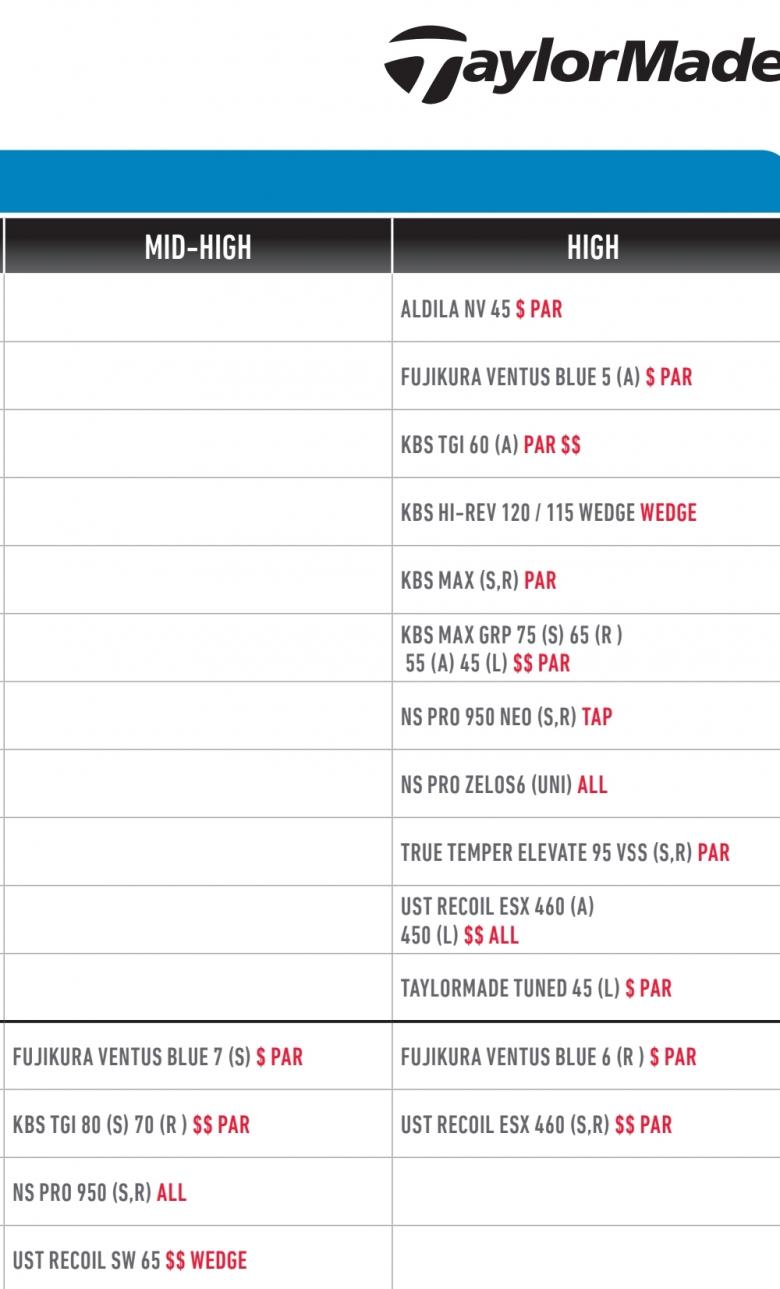The width and height of the screenshot is (780, 1289).
Task: Select UST Recoil ESX 460 (A) cell
Action: click(x=497, y=921)
